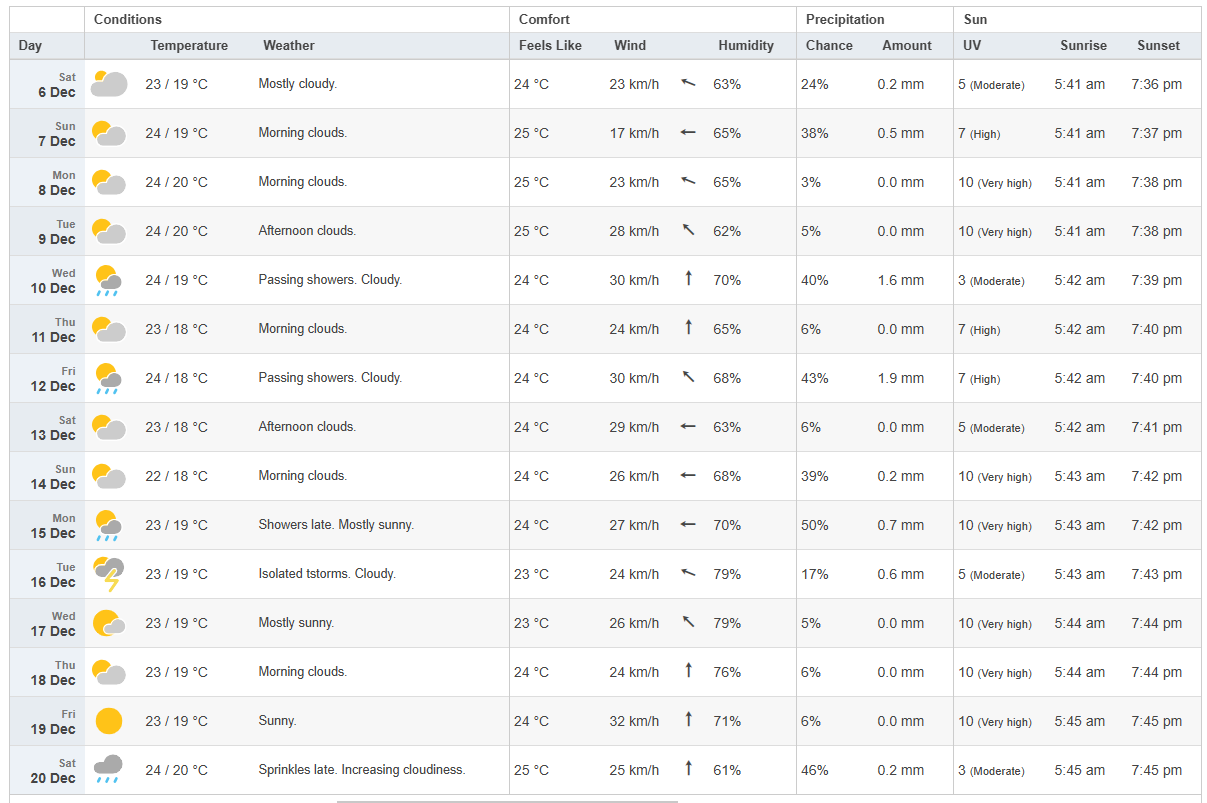1207x803 pixels.
Task: Click the passing showers icon for 10 Dec
Action: coord(108,281)
